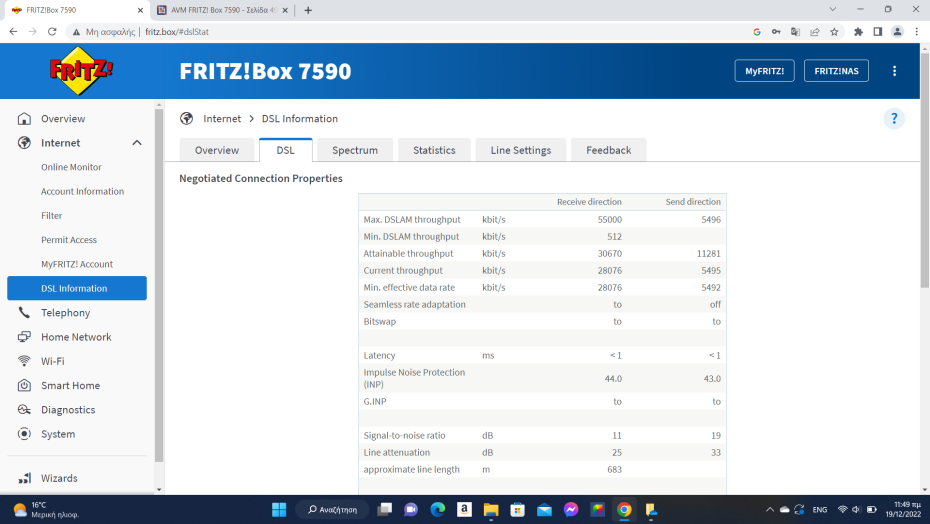The image size is (930, 524).
Task: Click the Diagnostics icon
Action: pyautogui.click(x=24, y=410)
